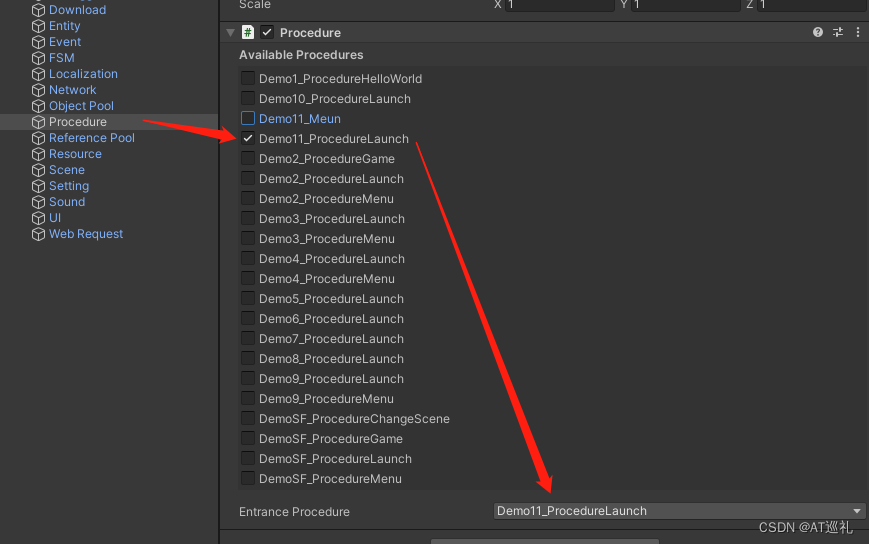Select Localization in the hierarchy

click(83, 74)
